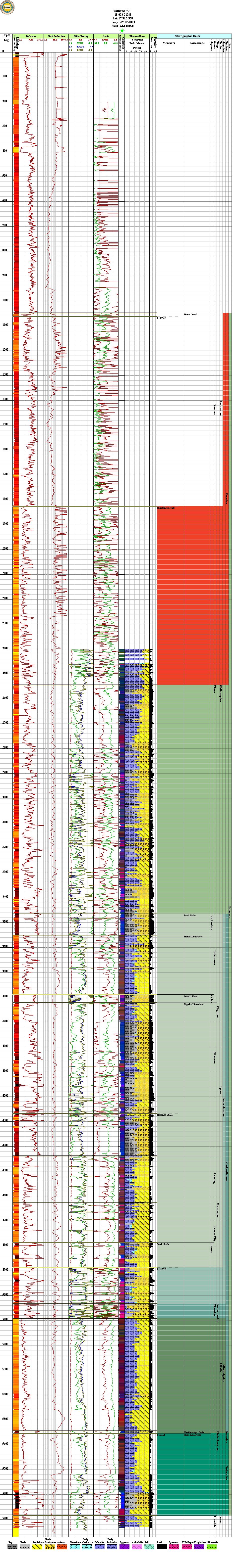244x1568 pixels.
Task: Click the Chattanooga Shale label
Action: tap(194, 1433)
